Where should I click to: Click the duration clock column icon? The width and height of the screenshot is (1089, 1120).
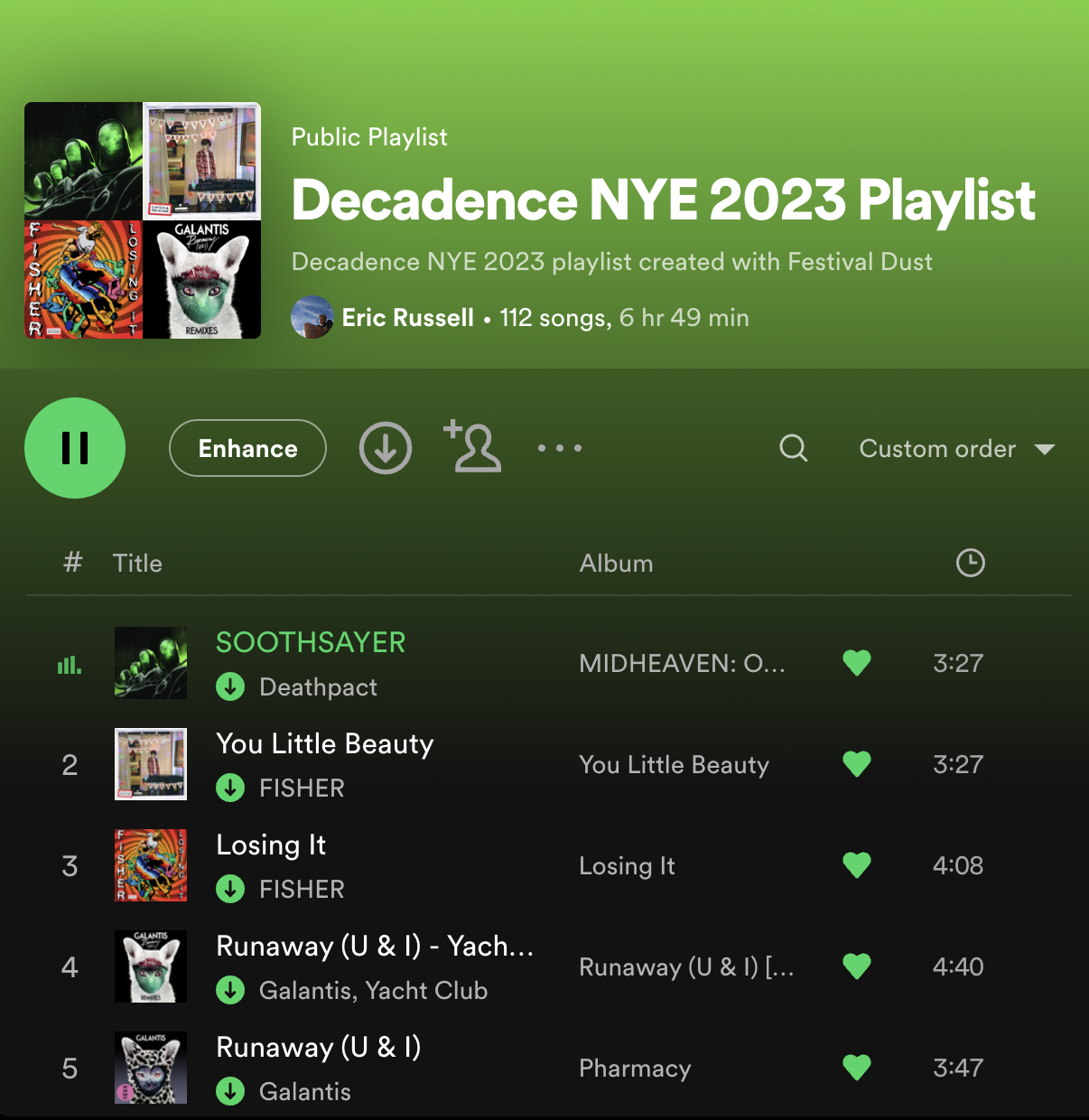pyautogui.click(x=971, y=563)
